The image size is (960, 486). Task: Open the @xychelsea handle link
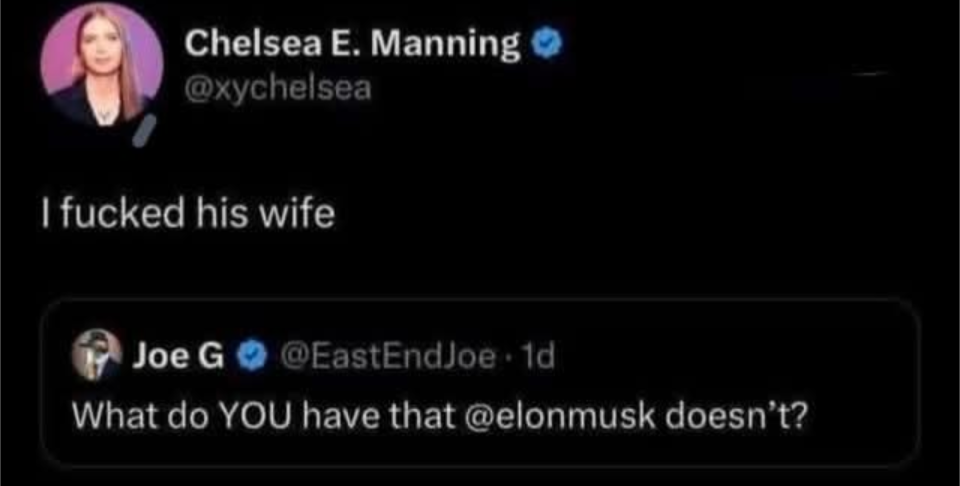[279, 88]
